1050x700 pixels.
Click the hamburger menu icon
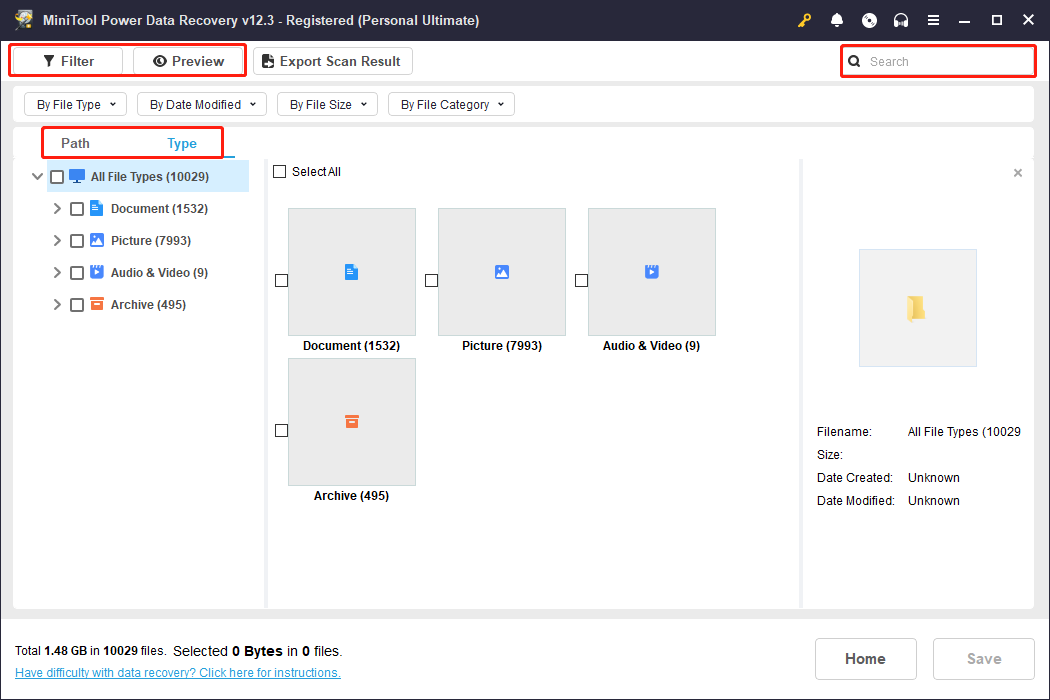click(933, 19)
